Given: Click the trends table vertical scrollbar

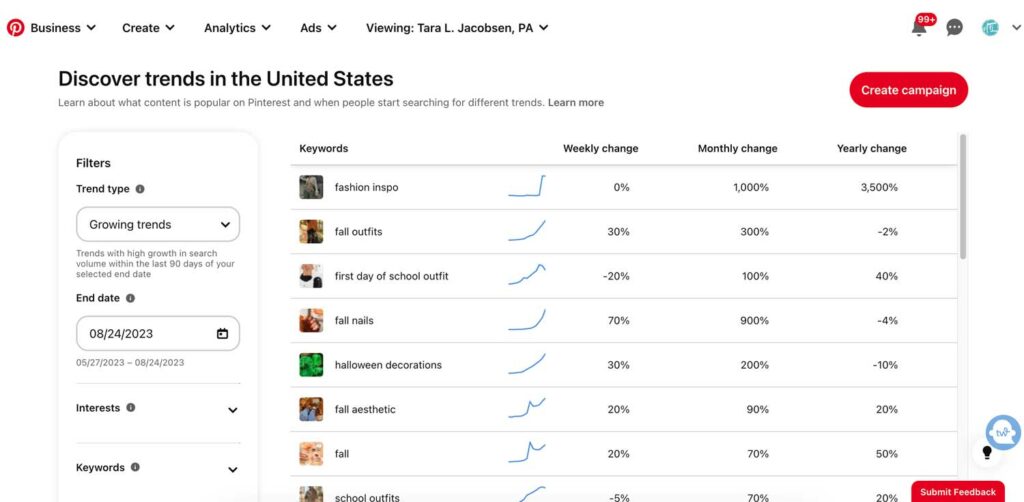Looking at the screenshot, I should 963,196.
